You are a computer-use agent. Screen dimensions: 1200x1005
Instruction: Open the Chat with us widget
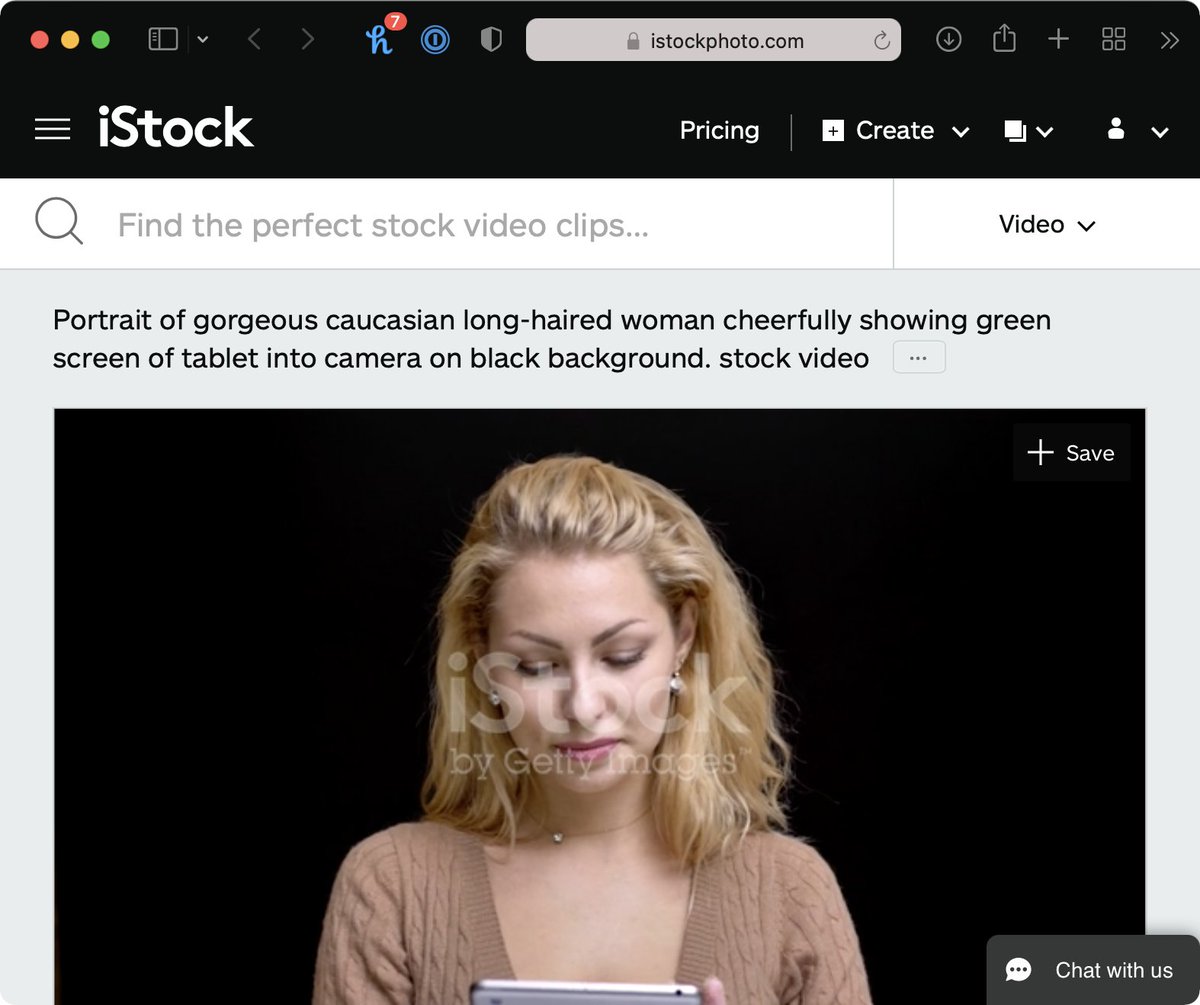1093,970
